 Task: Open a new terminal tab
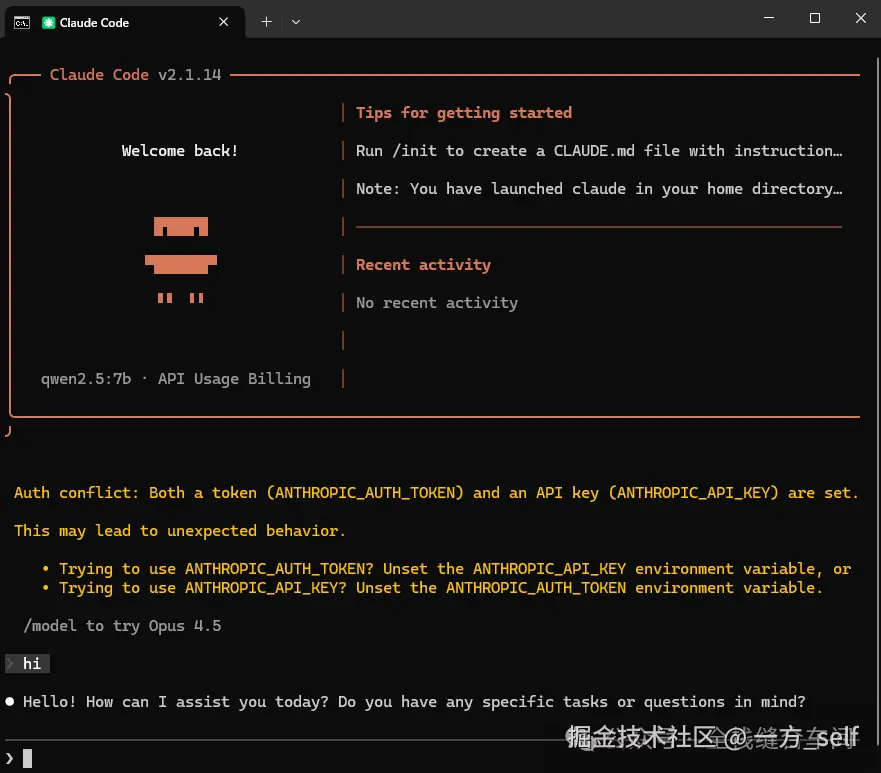[266, 22]
